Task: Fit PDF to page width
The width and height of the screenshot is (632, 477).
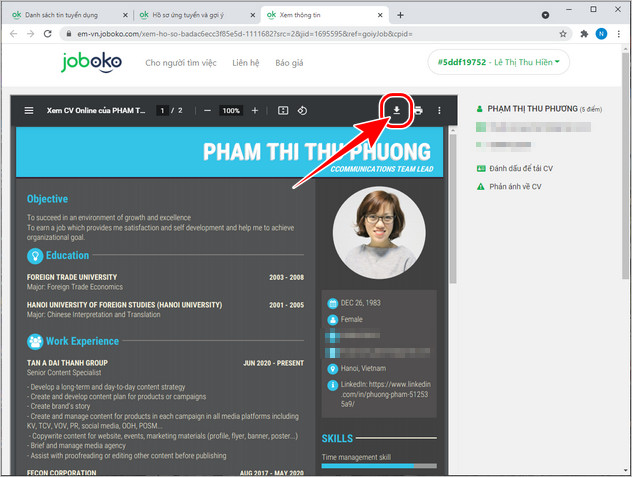Action: click(283, 110)
